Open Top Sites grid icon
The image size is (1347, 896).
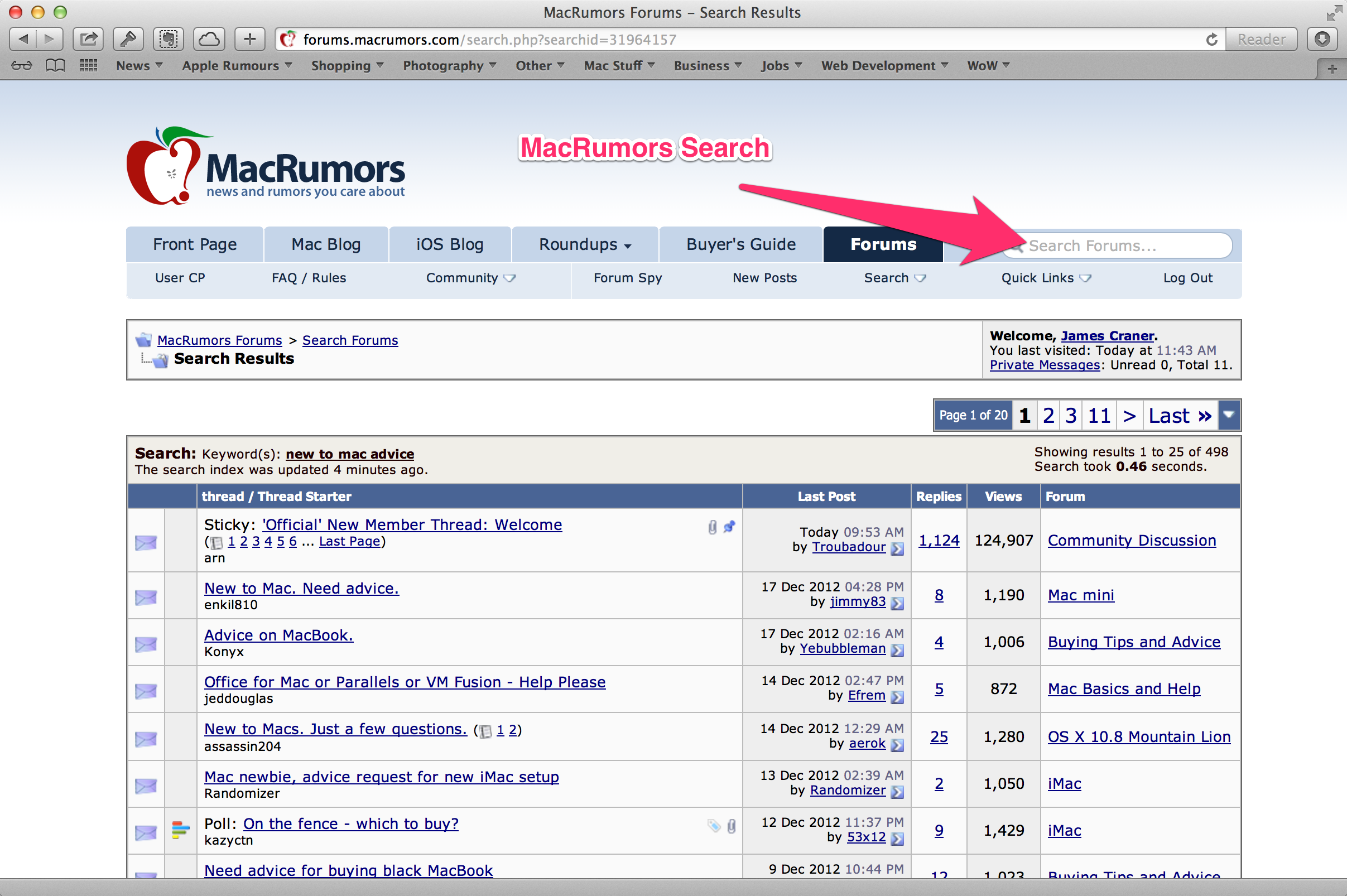89,66
